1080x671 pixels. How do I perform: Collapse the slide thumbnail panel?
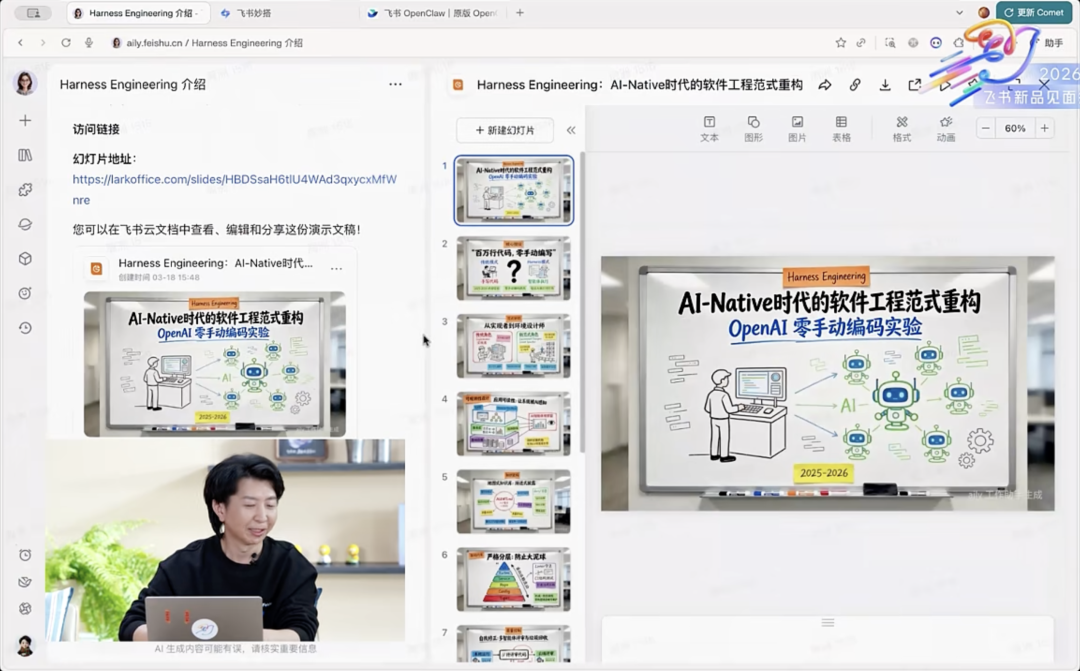click(x=571, y=130)
